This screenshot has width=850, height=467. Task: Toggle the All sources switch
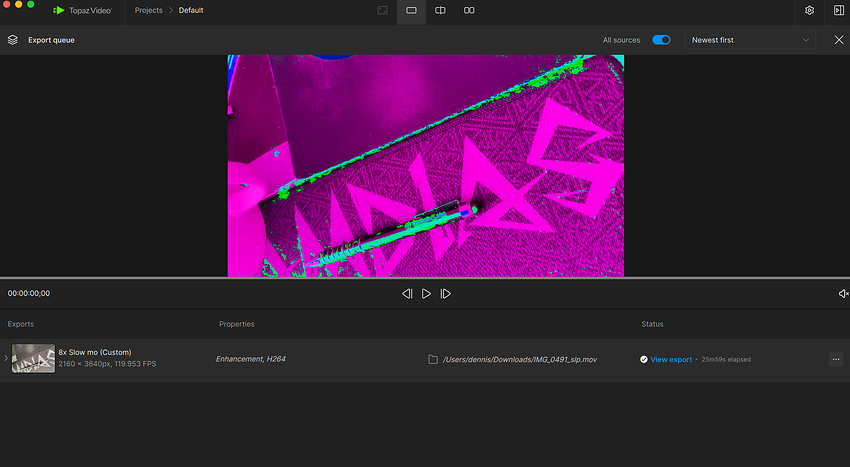tap(661, 40)
